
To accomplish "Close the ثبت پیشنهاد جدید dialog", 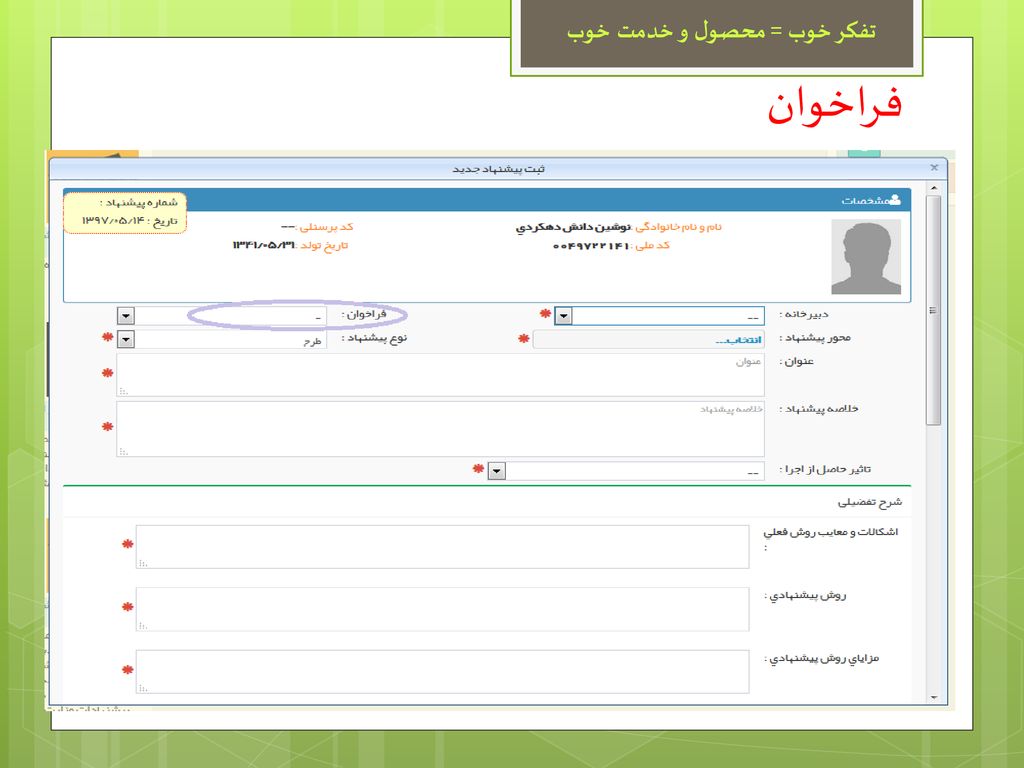I will click(934, 168).
